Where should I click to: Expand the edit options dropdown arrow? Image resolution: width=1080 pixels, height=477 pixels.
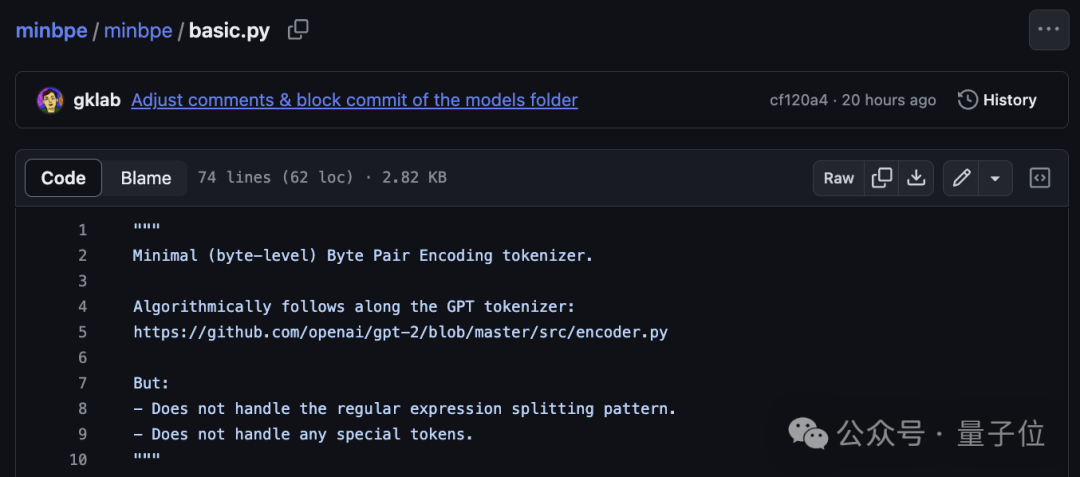click(x=995, y=178)
